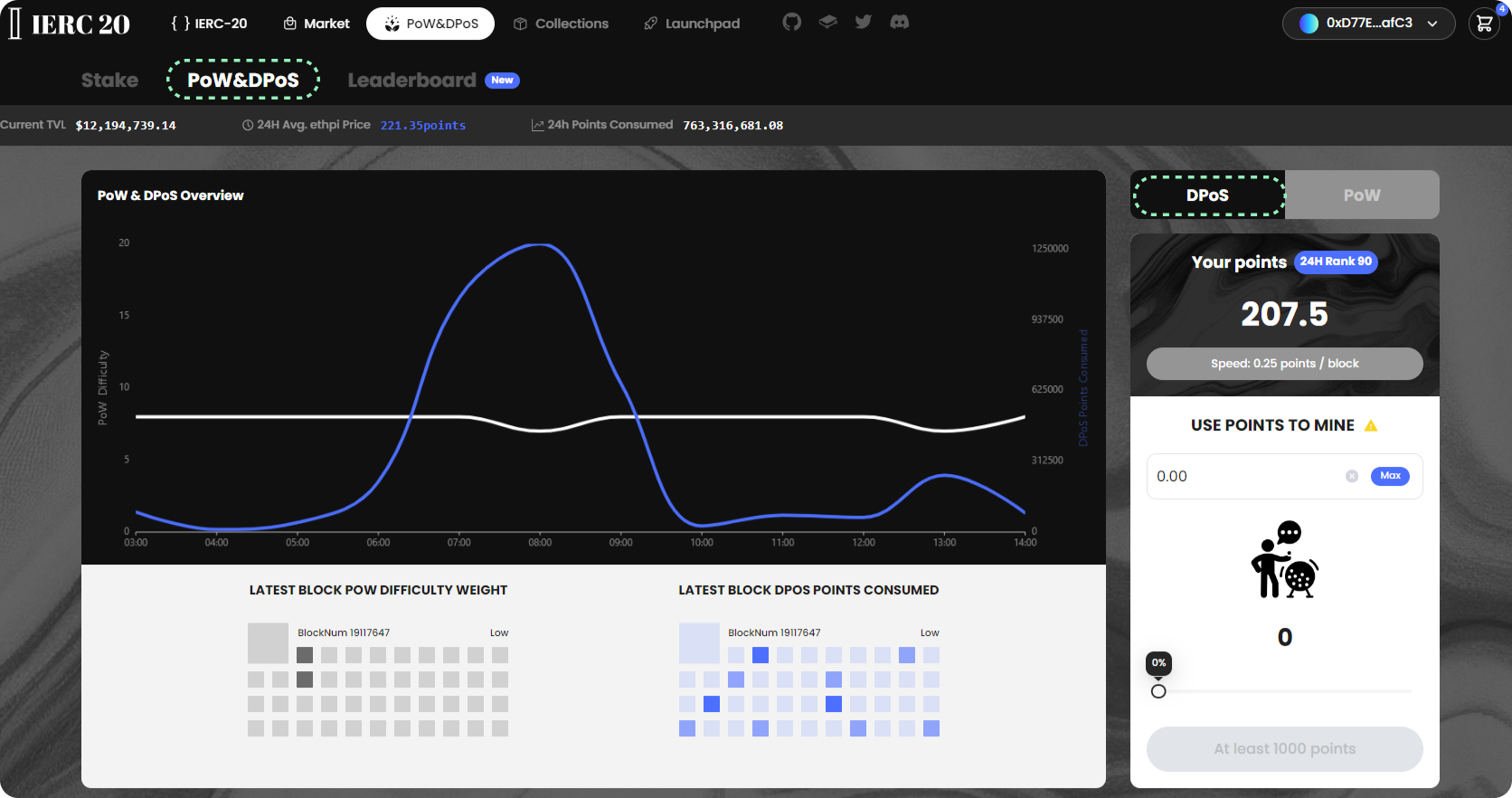Switch to the Stake tab
The width and height of the screenshot is (1512, 798).
(109, 81)
